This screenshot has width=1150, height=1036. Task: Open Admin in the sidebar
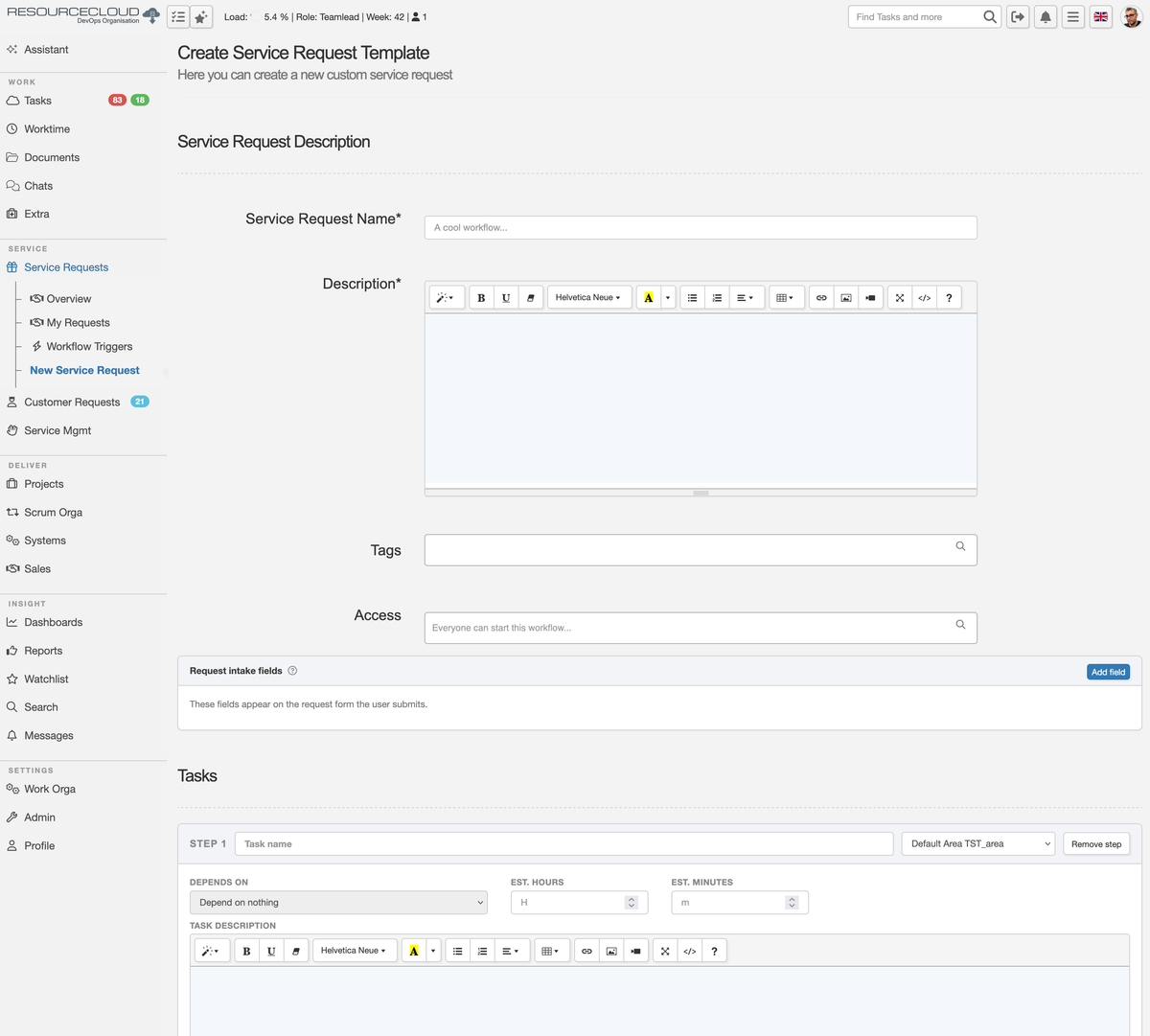pos(39,817)
